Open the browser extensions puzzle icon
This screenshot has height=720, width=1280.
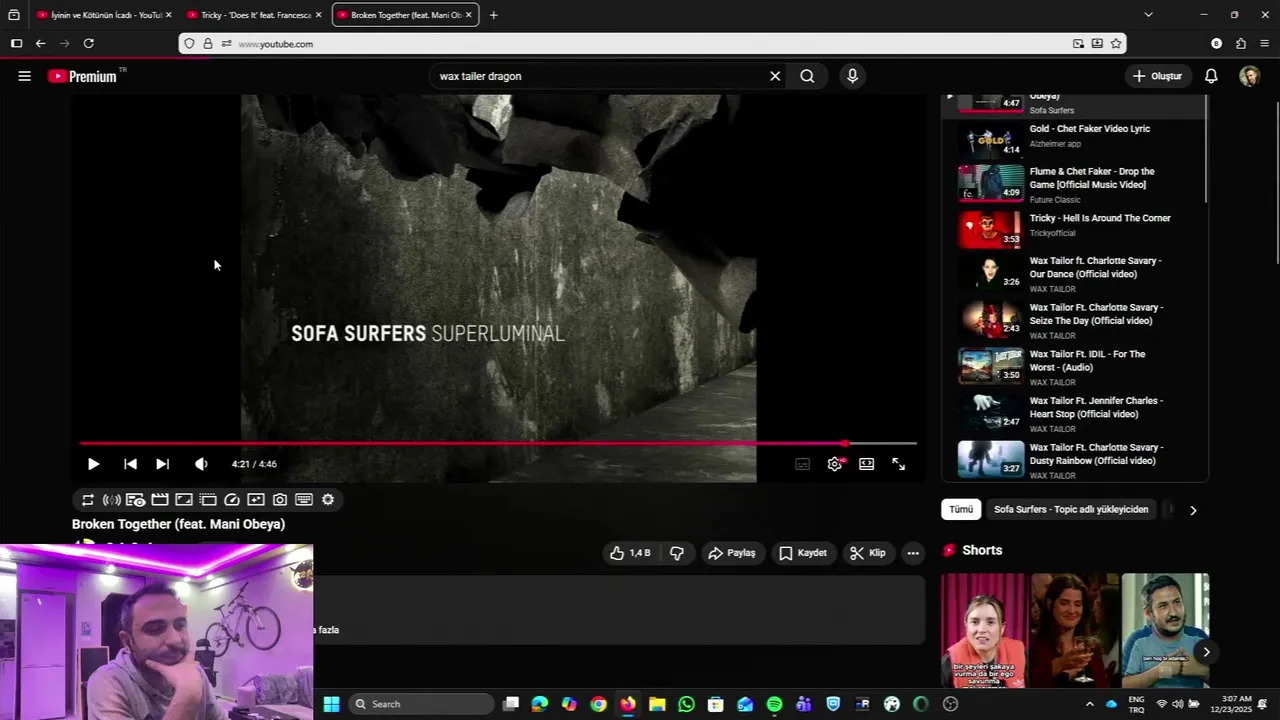(1241, 44)
